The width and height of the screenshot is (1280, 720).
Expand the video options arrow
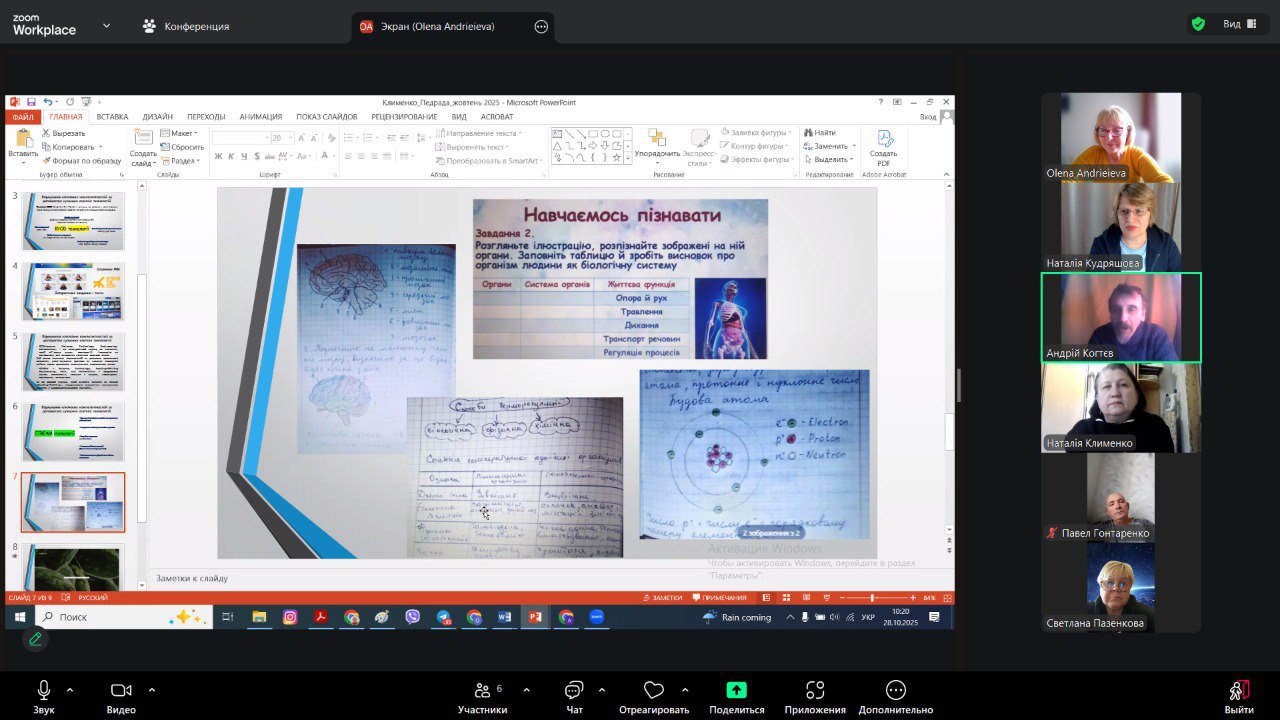(152, 690)
